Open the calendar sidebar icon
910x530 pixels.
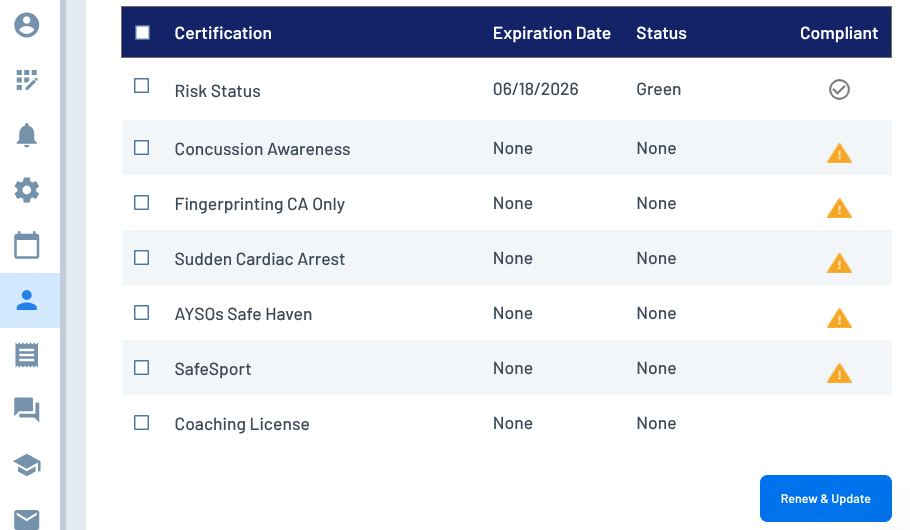pyautogui.click(x=27, y=245)
